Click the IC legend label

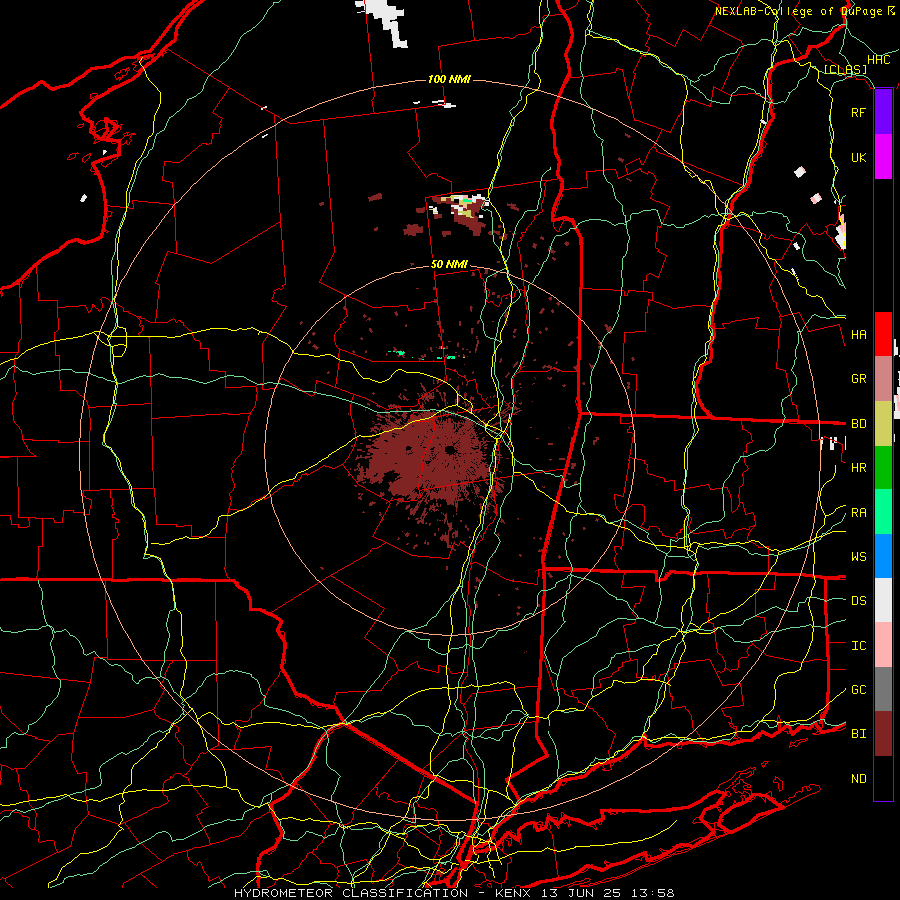(x=859, y=646)
